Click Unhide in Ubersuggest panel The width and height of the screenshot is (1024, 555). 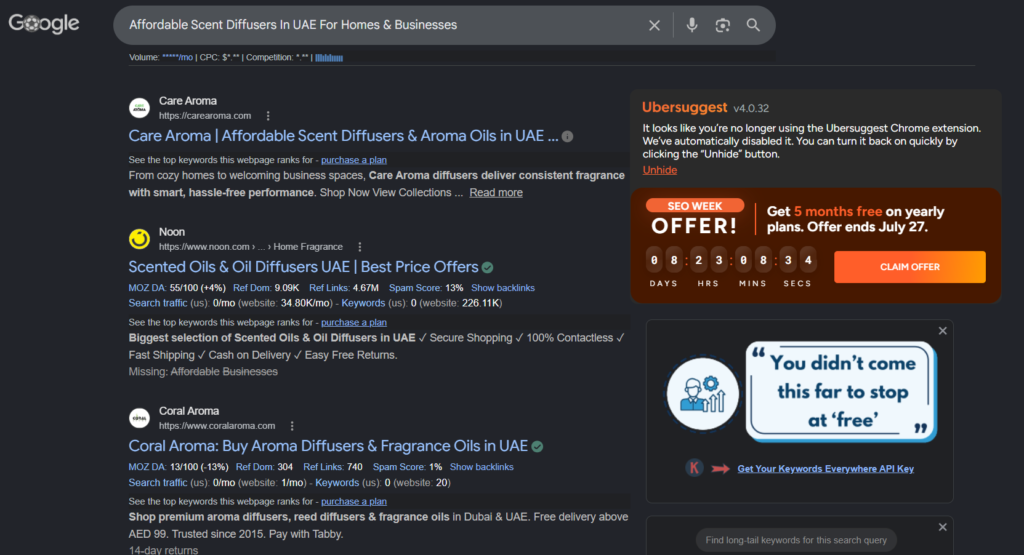[660, 170]
